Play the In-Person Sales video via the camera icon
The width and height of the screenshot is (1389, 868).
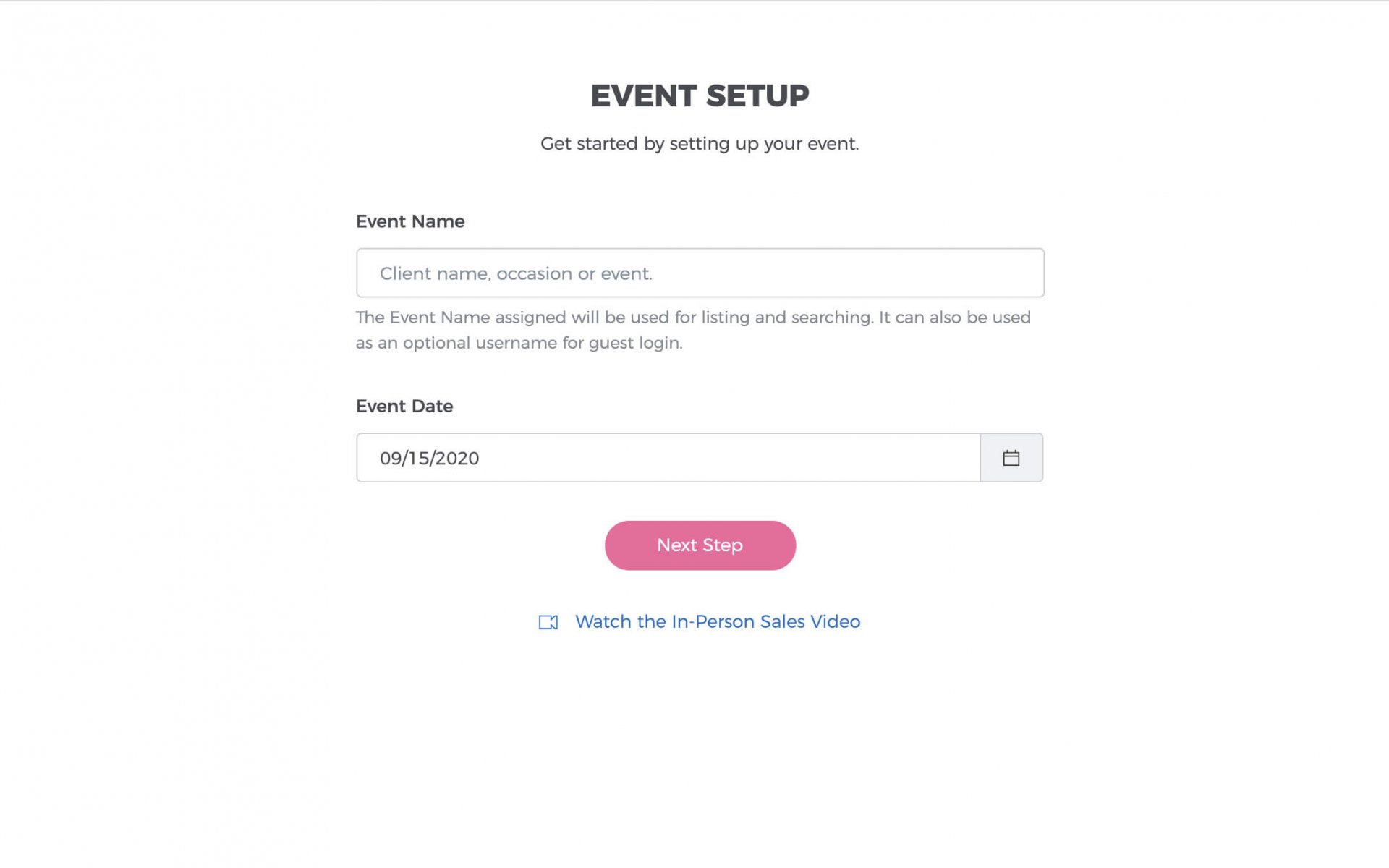(x=548, y=622)
